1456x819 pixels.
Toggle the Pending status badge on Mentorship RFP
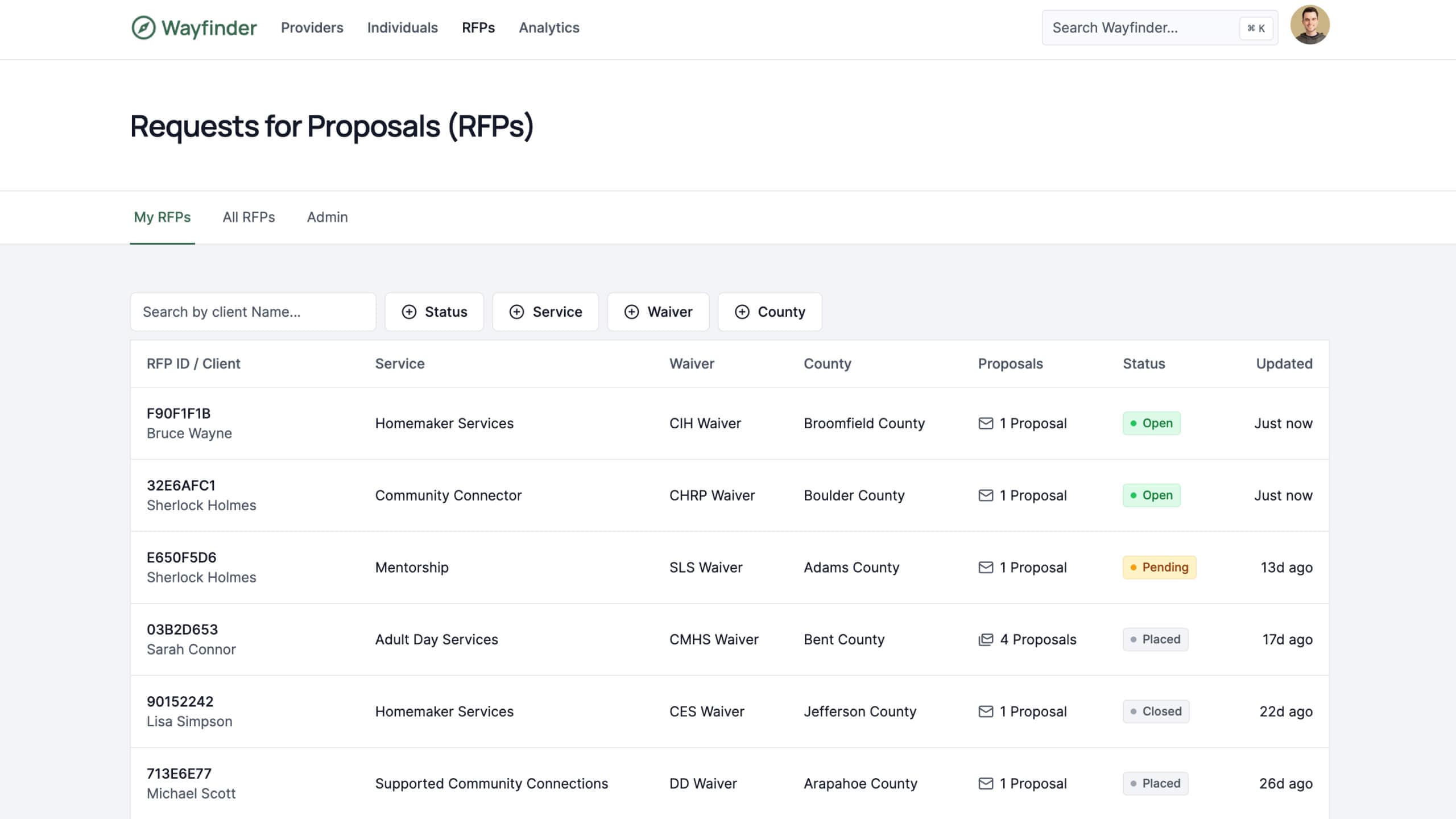click(1159, 567)
